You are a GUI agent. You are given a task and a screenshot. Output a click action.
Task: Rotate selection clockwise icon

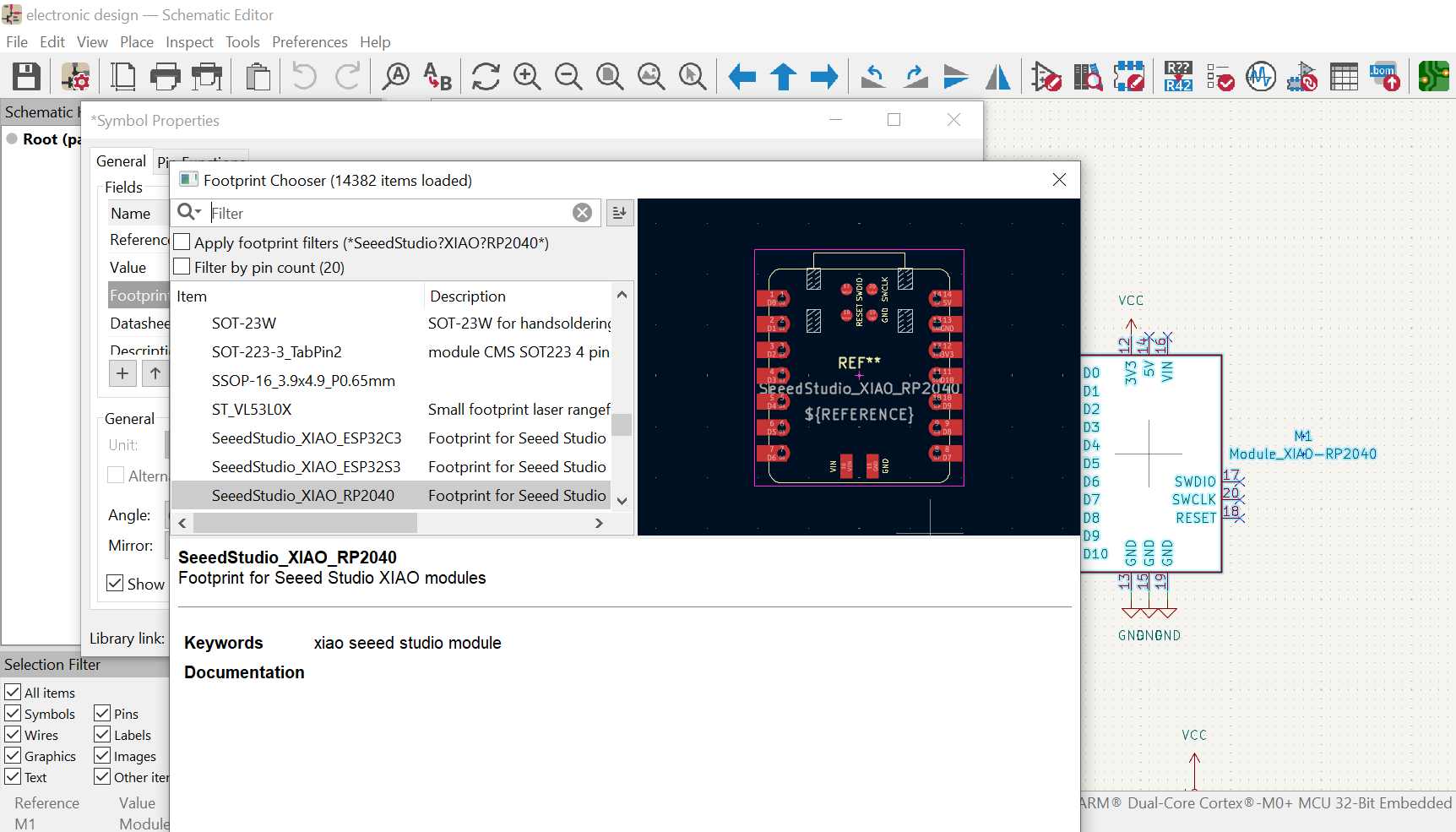point(915,77)
